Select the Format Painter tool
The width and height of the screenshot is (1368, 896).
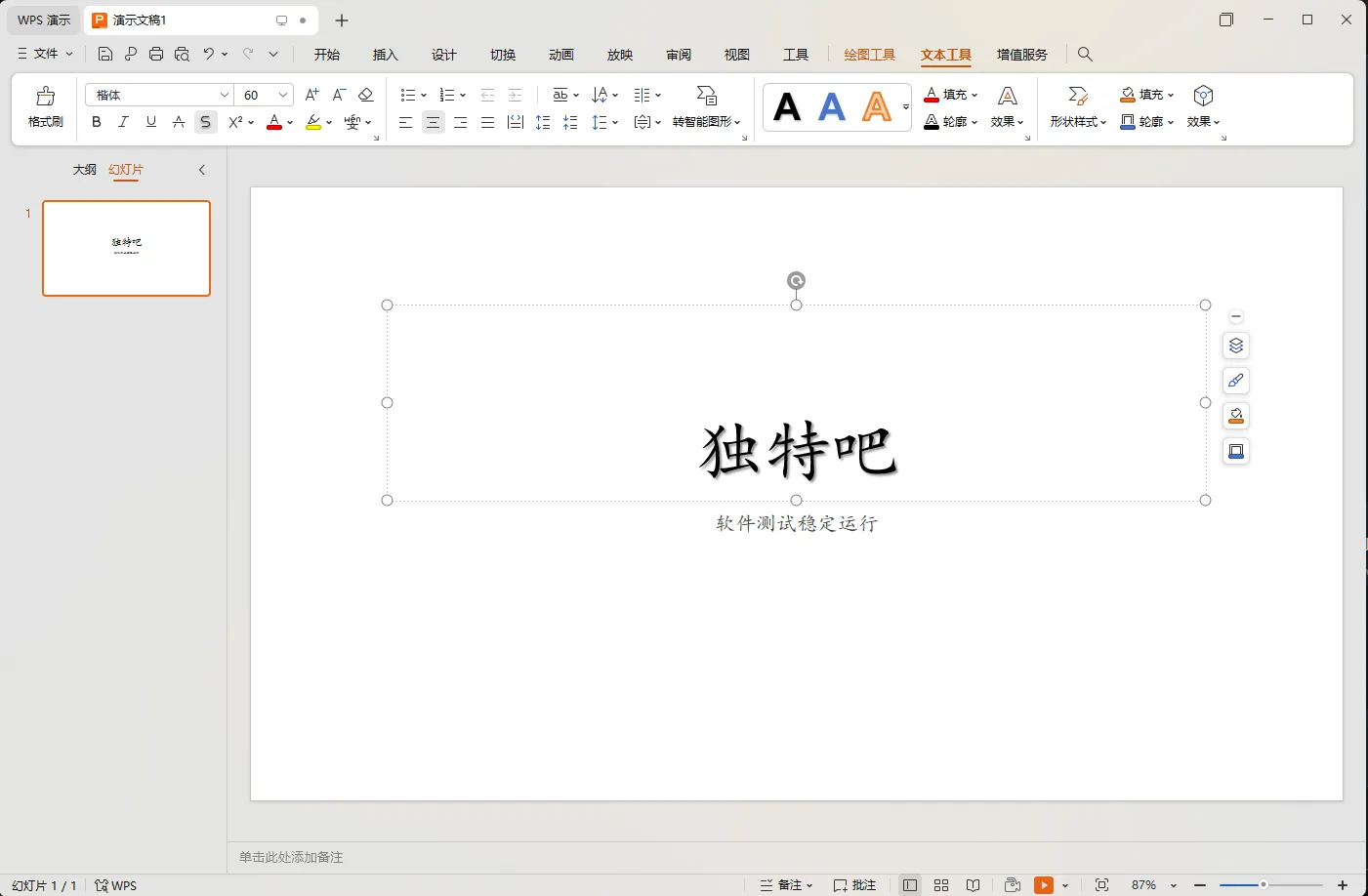coord(45,105)
